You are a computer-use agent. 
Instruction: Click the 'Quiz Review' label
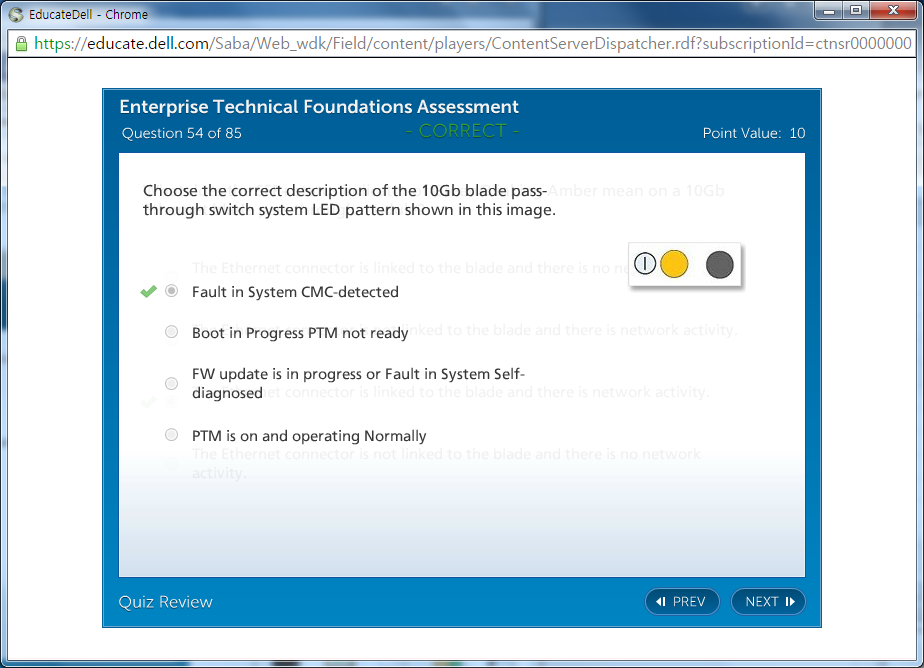(166, 601)
